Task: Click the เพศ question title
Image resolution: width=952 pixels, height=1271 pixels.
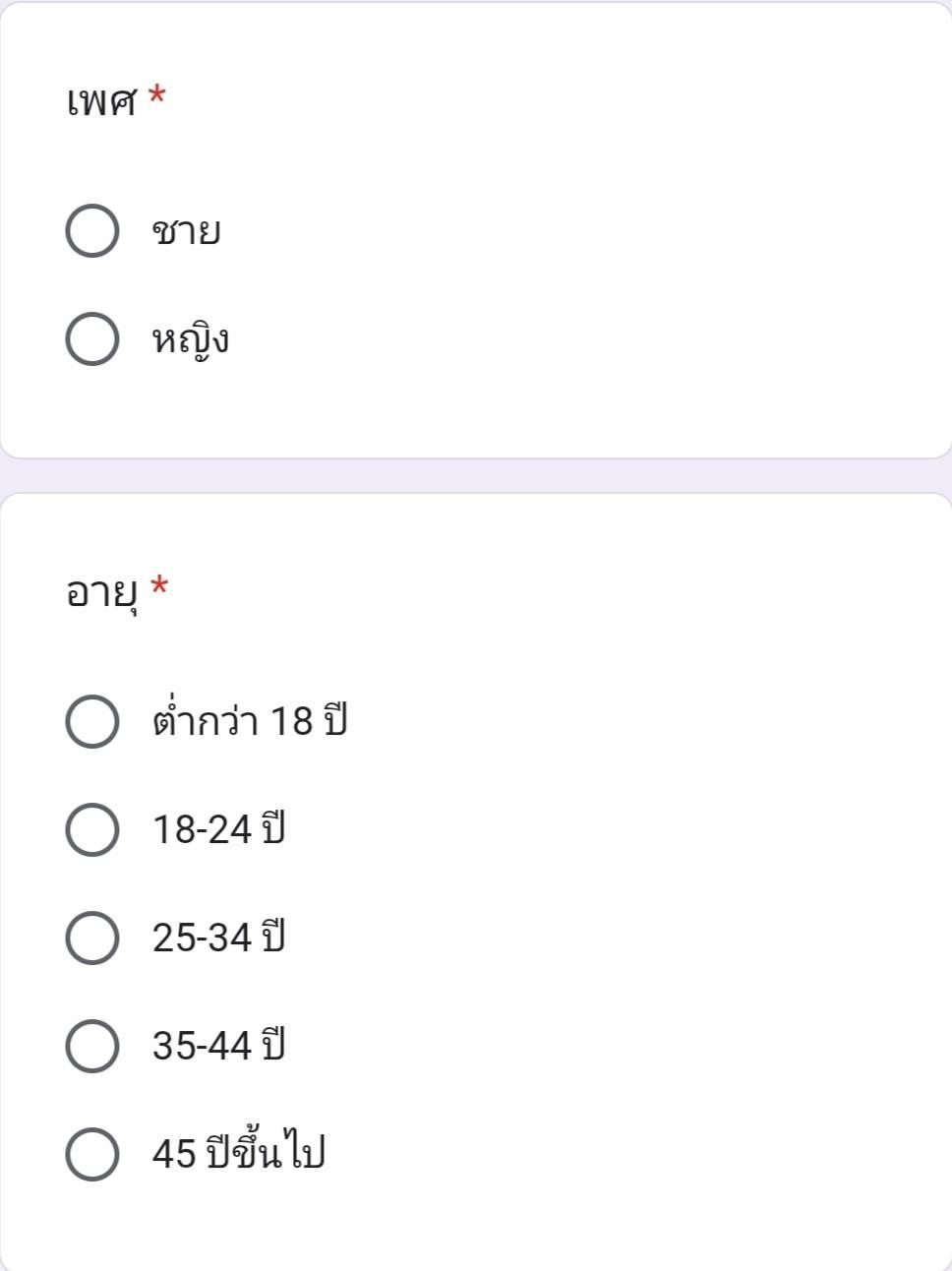Action: (x=101, y=100)
